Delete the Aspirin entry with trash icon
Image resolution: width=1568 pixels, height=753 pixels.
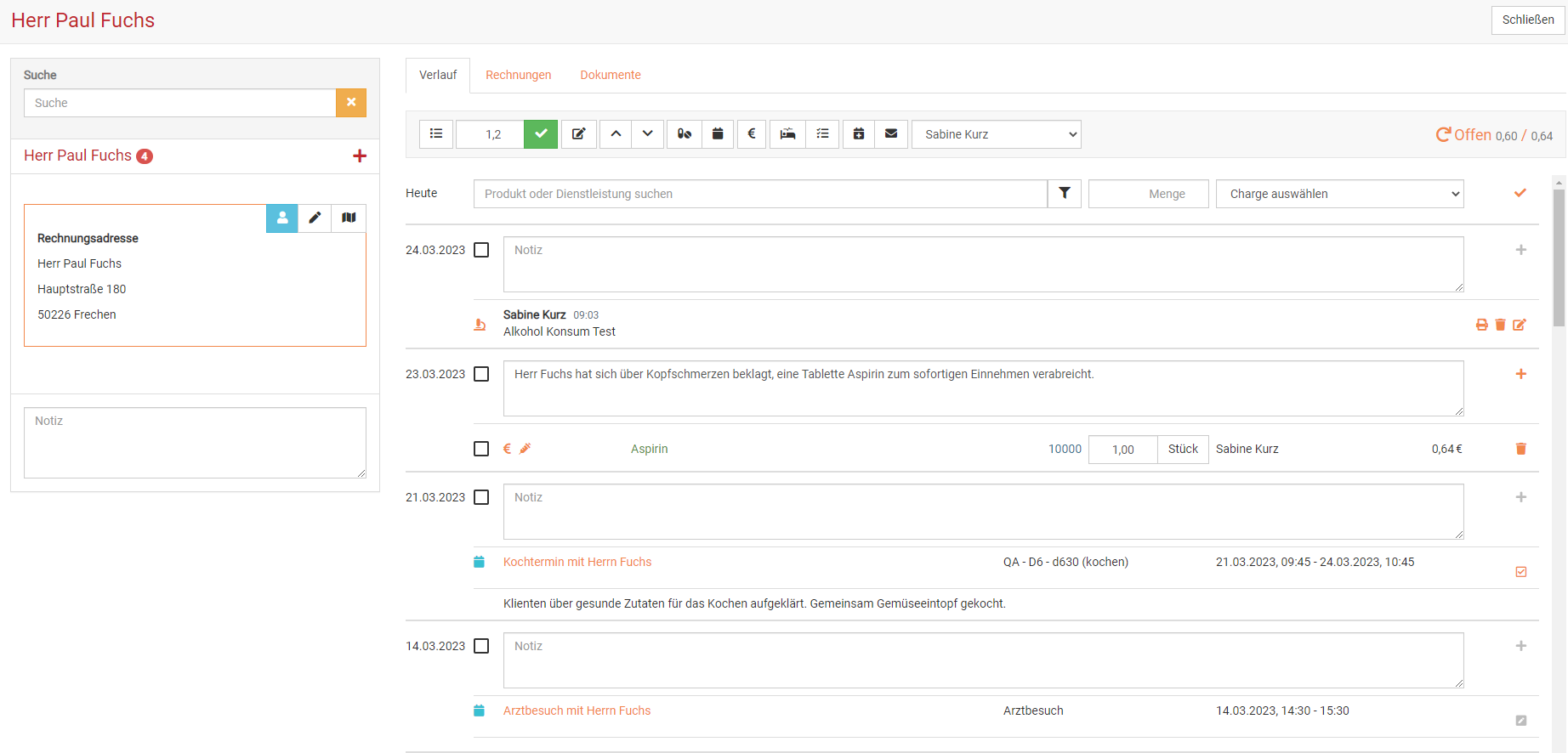(x=1520, y=449)
